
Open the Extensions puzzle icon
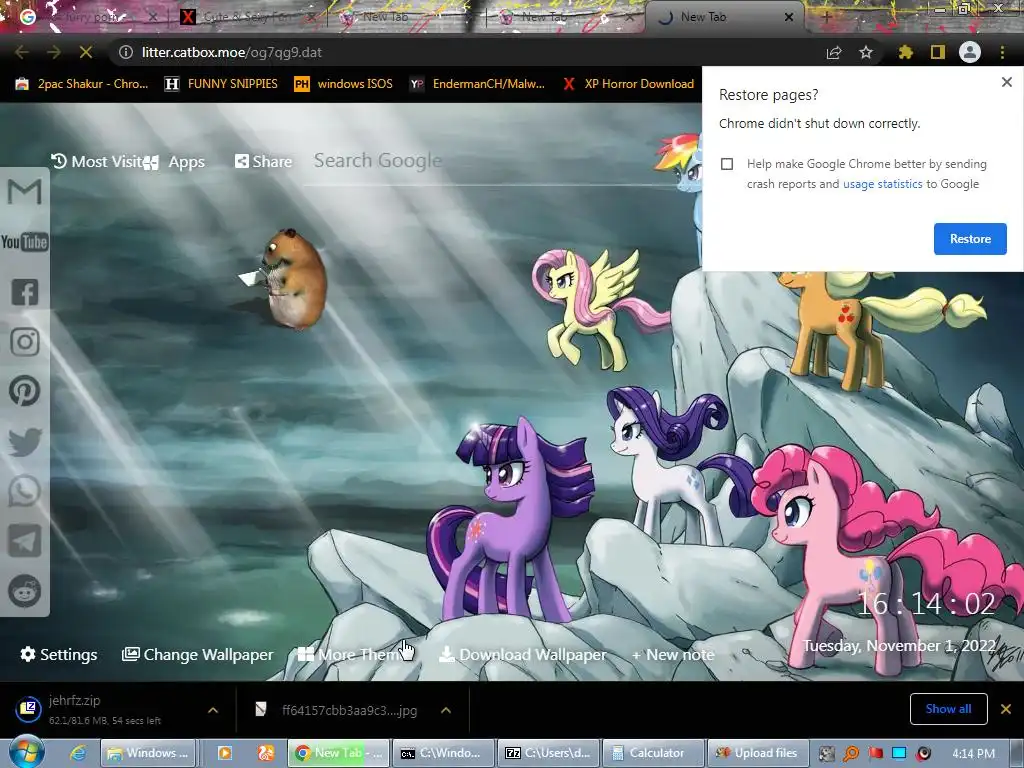click(x=905, y=52)
